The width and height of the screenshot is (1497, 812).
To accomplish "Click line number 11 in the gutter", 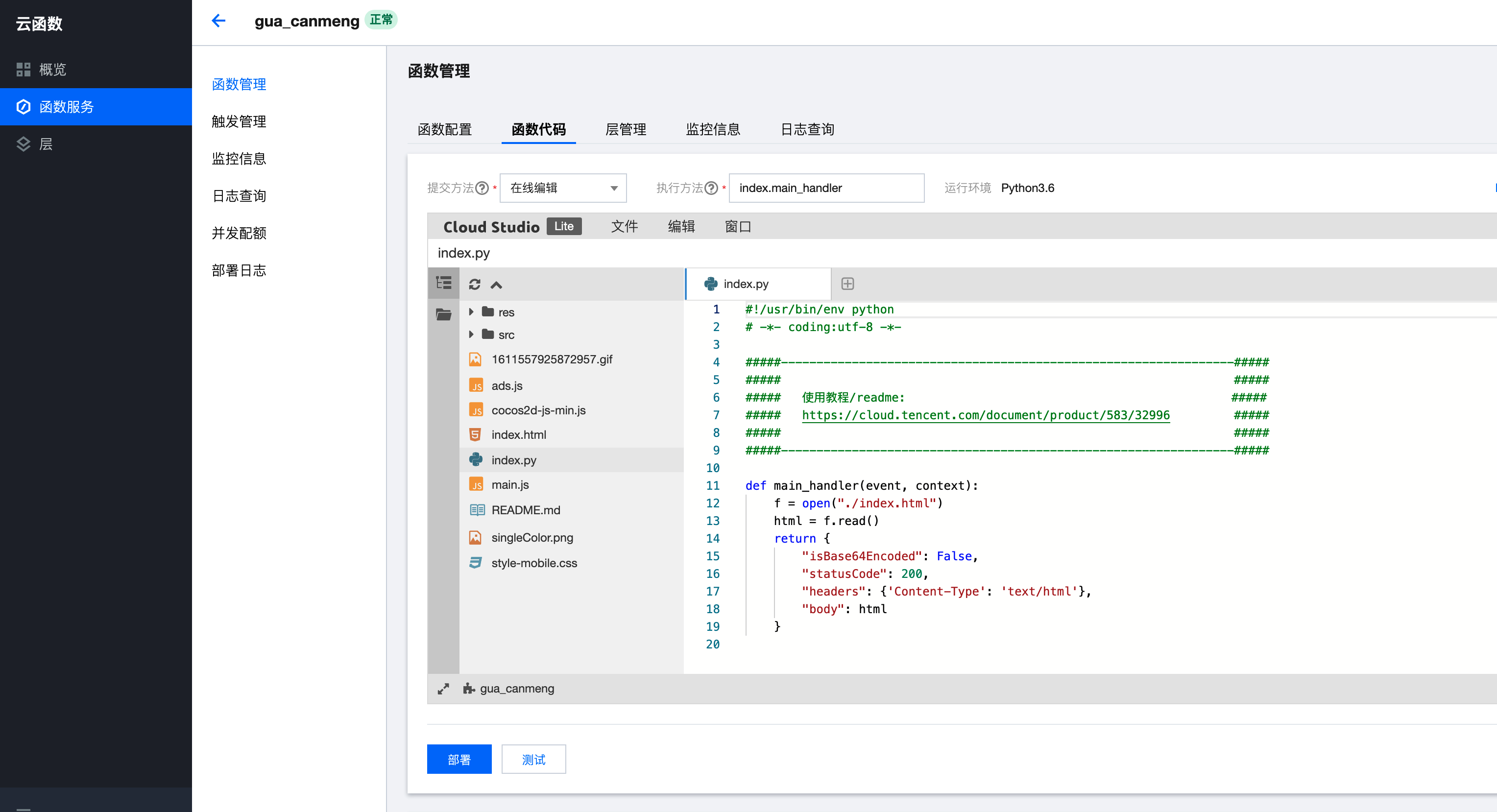I will point(712,485).
